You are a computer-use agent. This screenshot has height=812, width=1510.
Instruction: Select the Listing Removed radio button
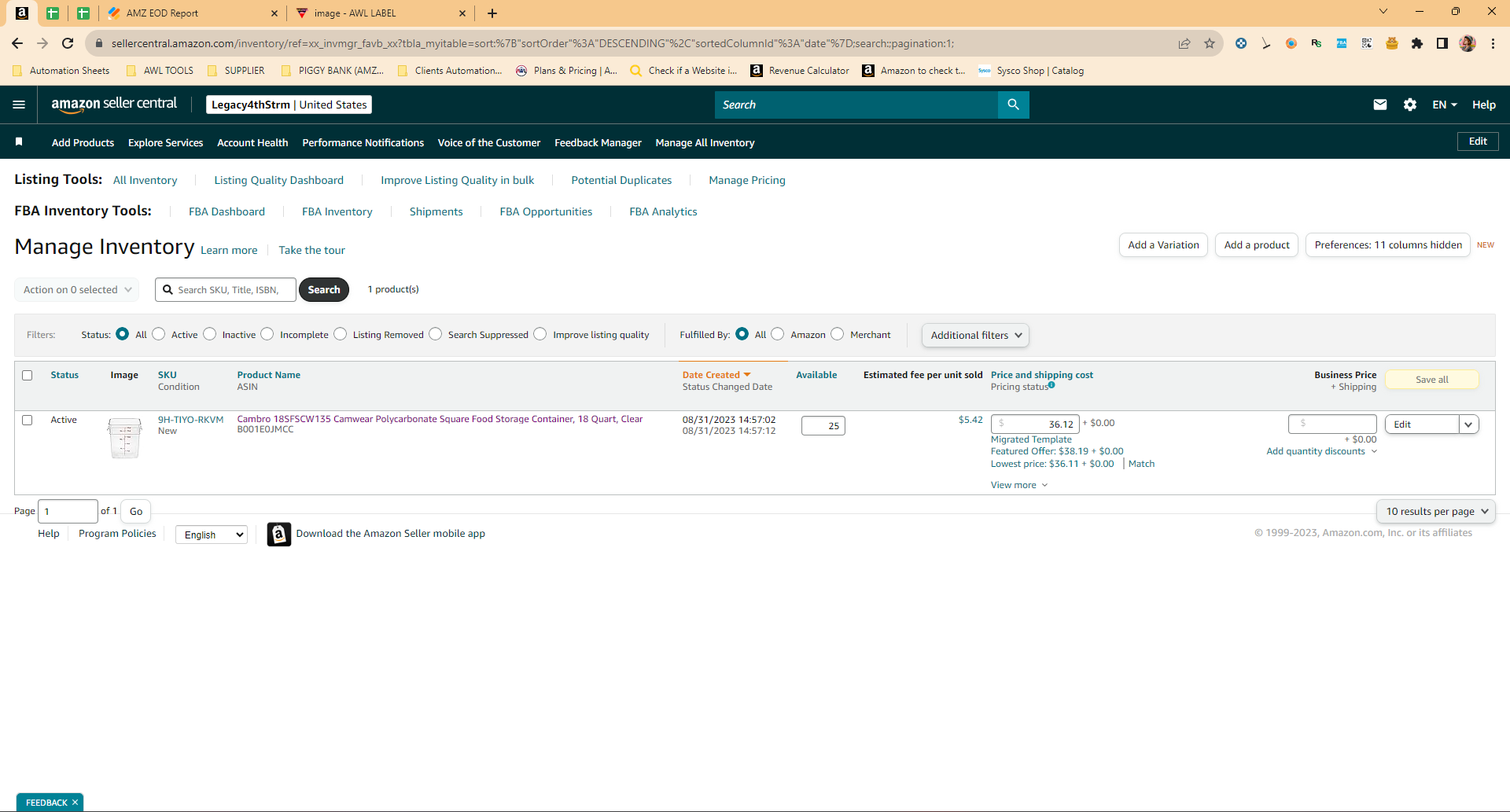pyautogui.click(x=341, y=334)
